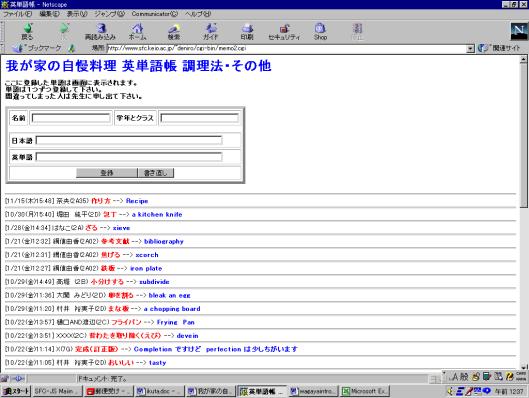
Task: Go to Home via the house icon
Action: click(x=138, y=31)
